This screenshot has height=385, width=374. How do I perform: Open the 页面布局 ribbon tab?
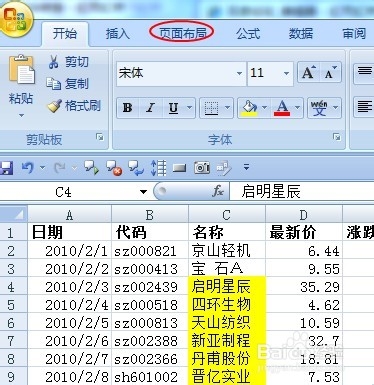[182, 33]
